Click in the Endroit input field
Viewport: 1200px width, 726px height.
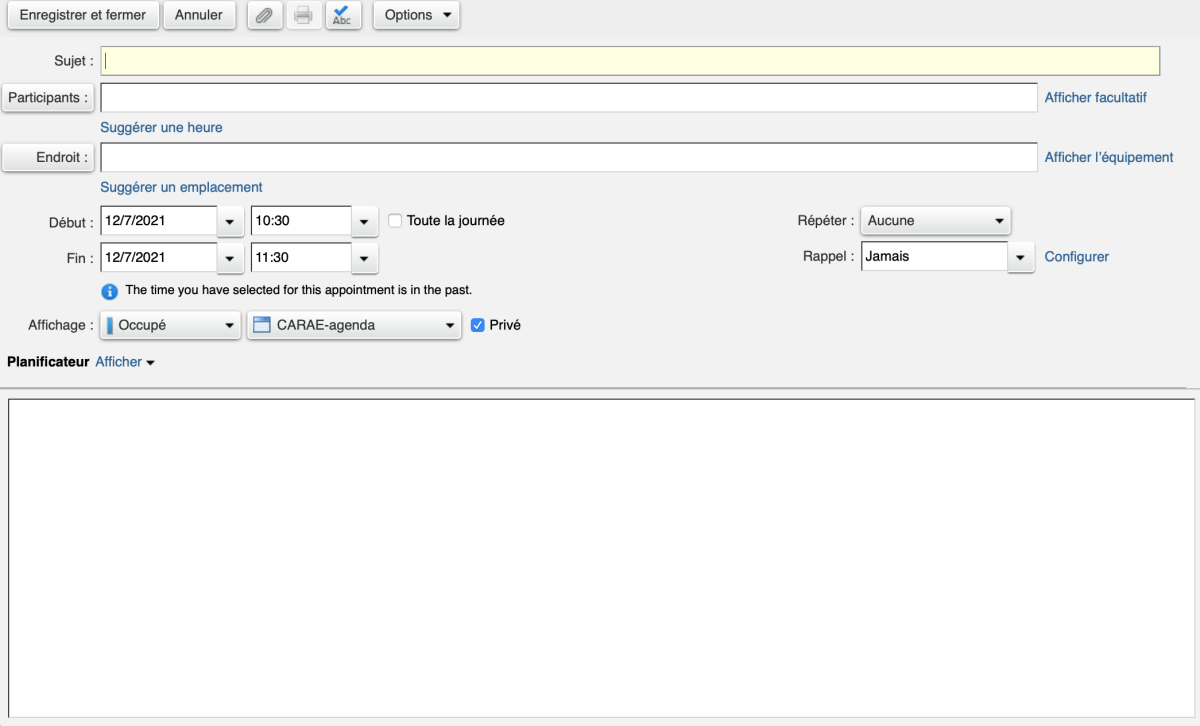click(569, 157)
